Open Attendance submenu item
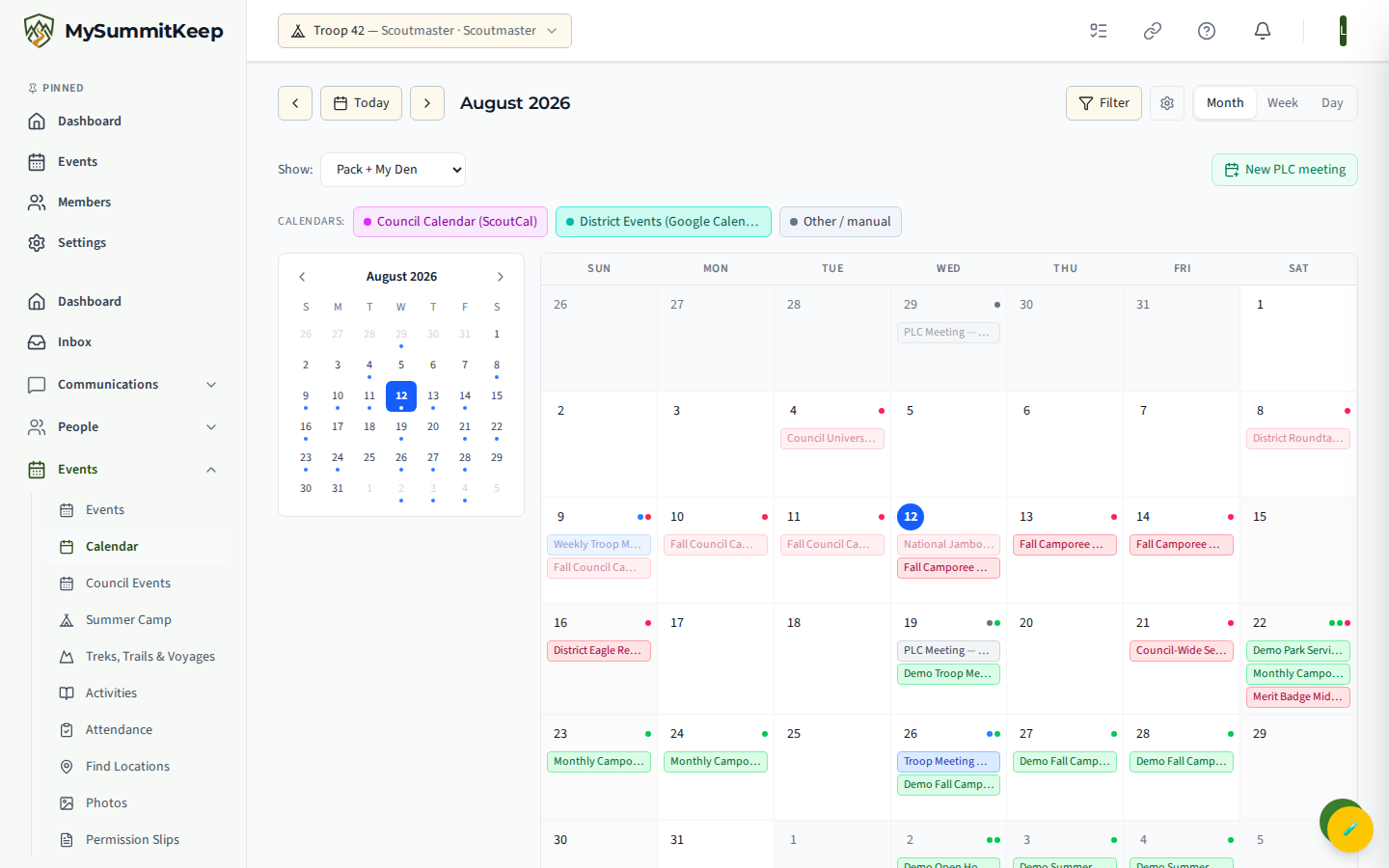1389x868 pixels. coord(139,730)
